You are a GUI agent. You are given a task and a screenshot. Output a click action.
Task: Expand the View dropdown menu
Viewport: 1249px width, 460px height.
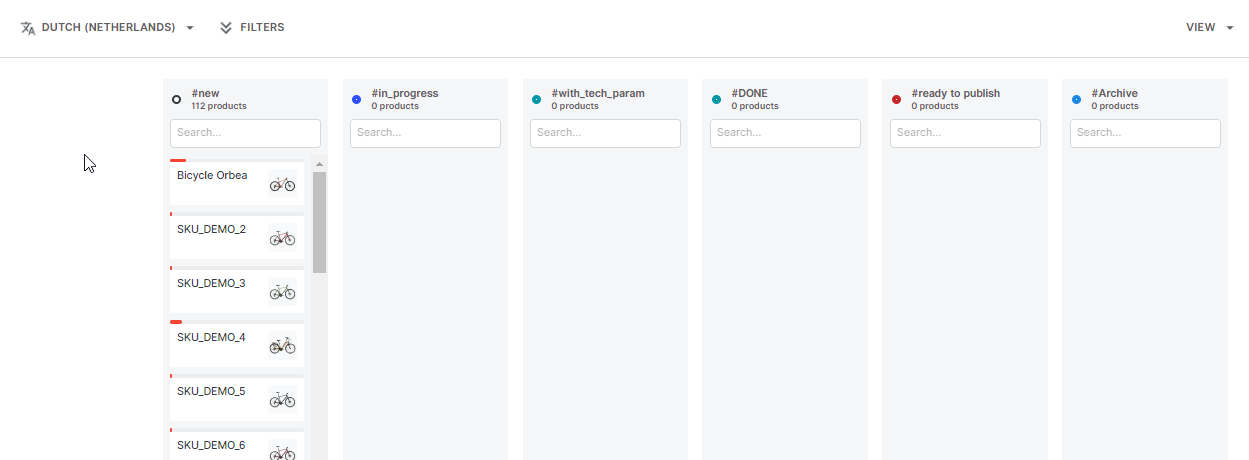(x=1209, y=28)
